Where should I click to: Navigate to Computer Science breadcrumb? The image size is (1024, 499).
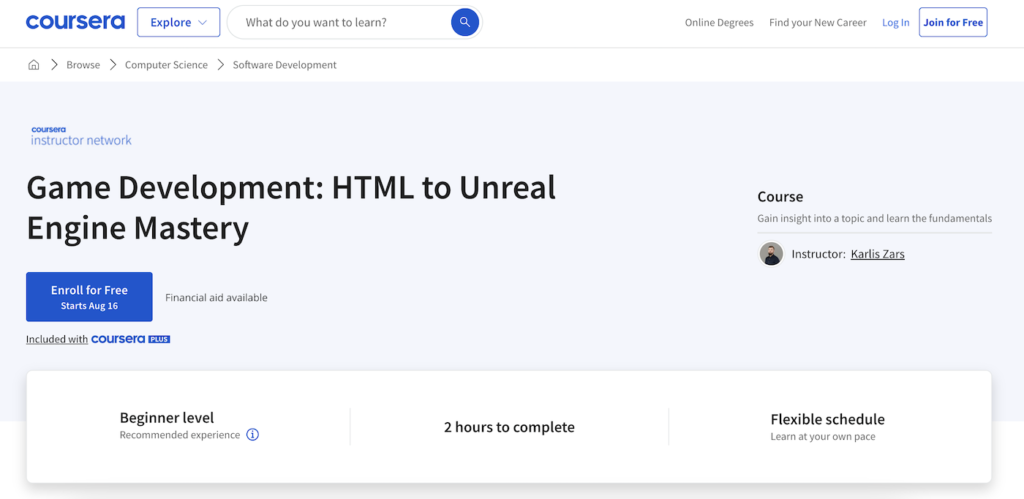[166, 65]
